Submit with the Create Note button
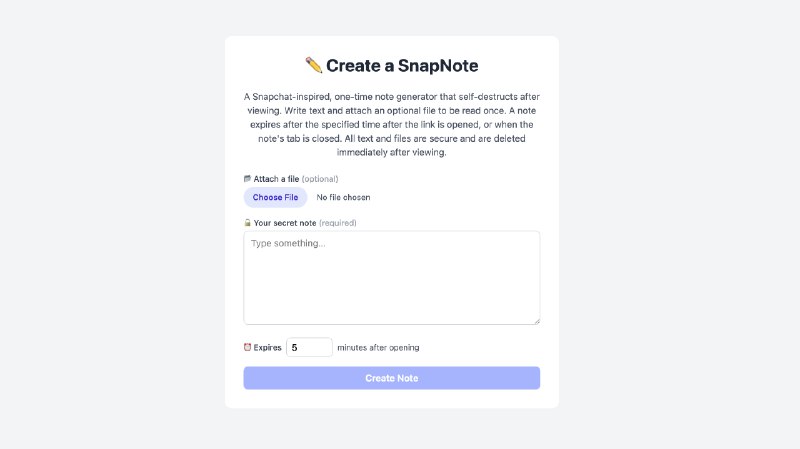Screen dimensions: 800x449 coord(392,378)
